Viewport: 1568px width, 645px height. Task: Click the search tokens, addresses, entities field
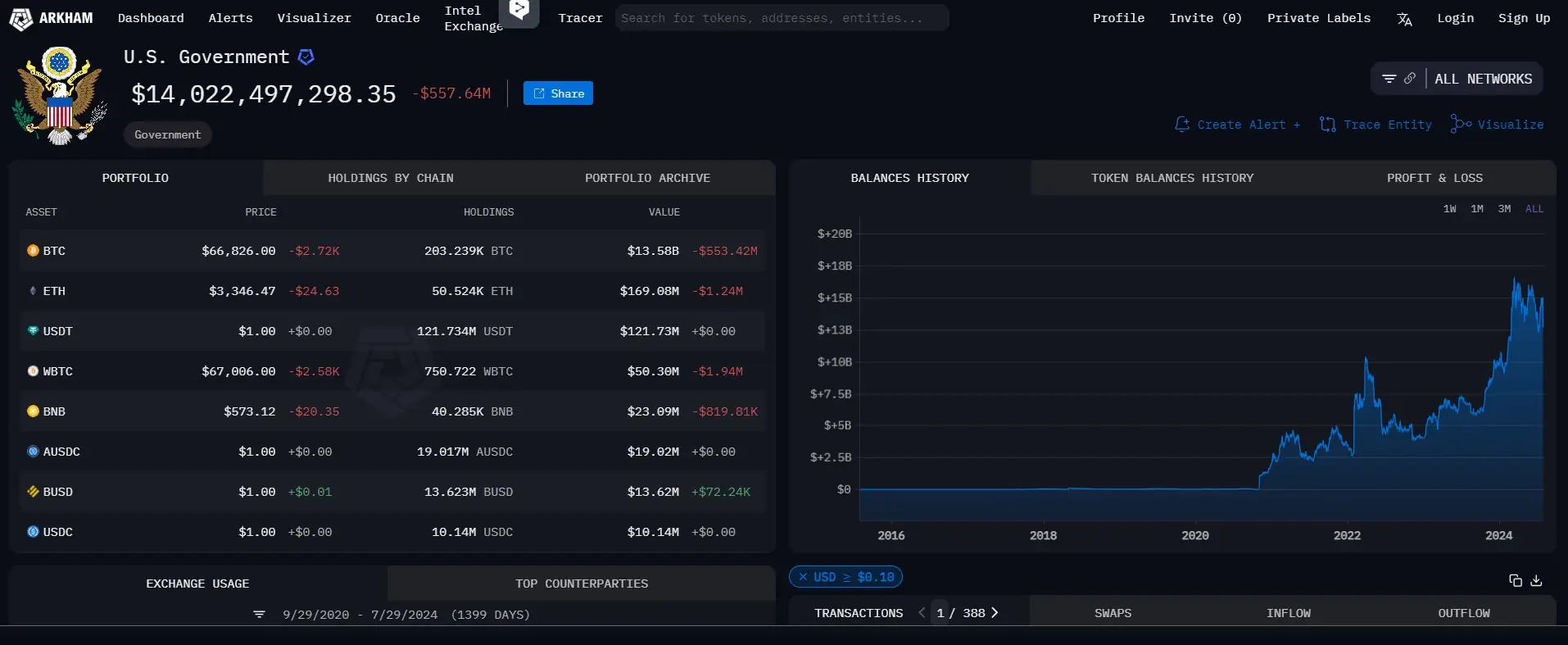tap(782, 18)
